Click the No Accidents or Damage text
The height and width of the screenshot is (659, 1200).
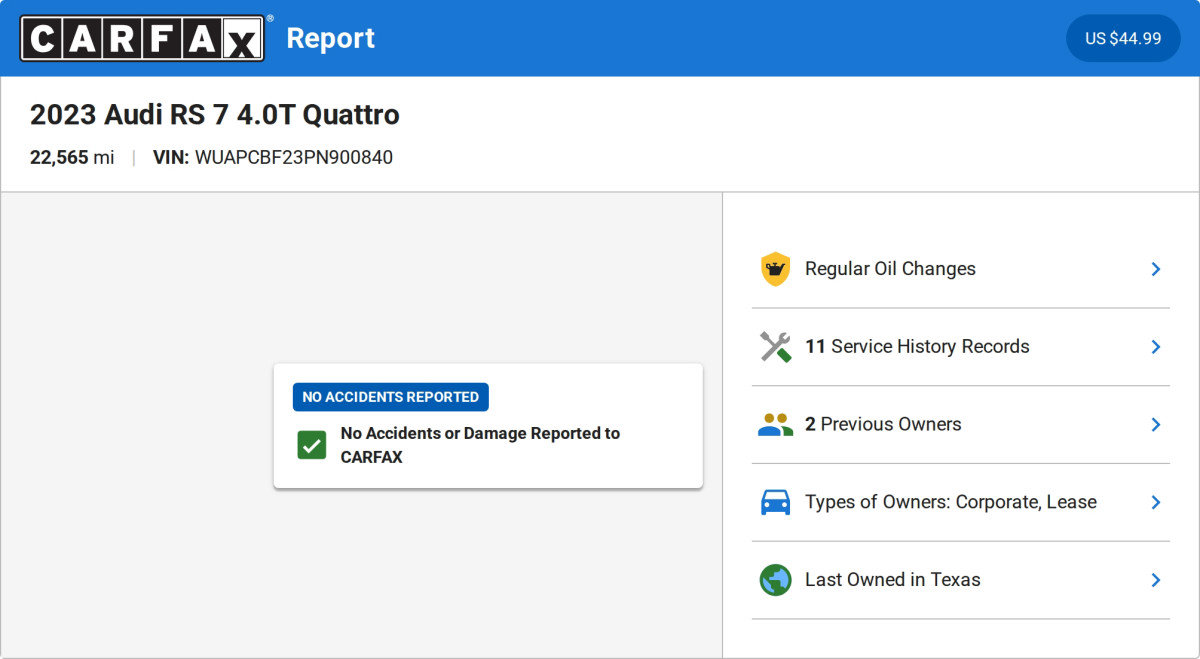(x=480, y=445)
